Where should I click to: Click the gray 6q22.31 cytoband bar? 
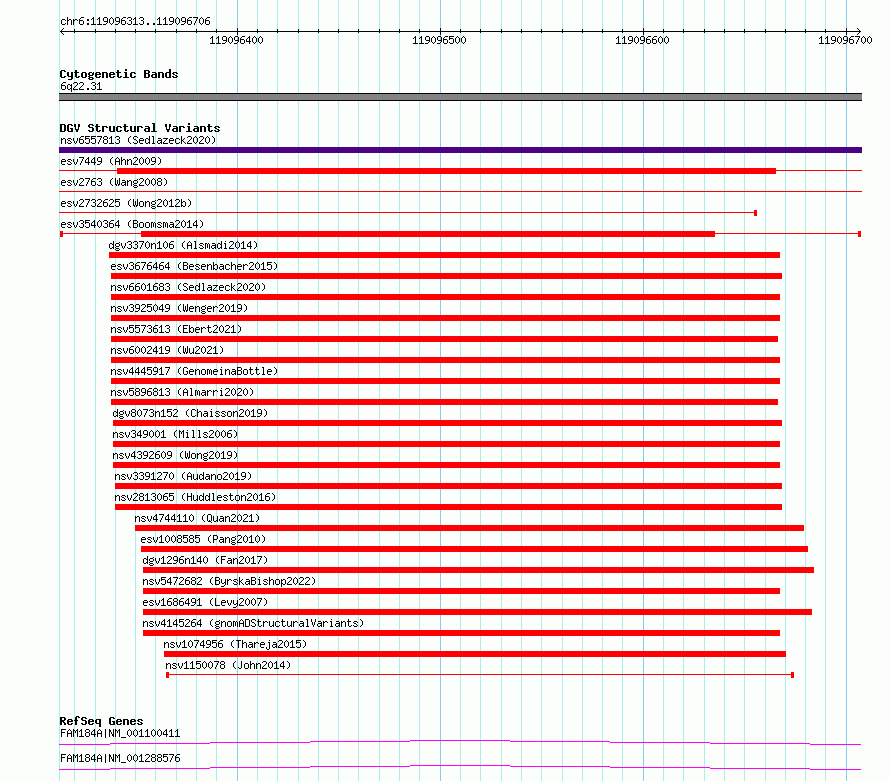[x=460, y=97]
